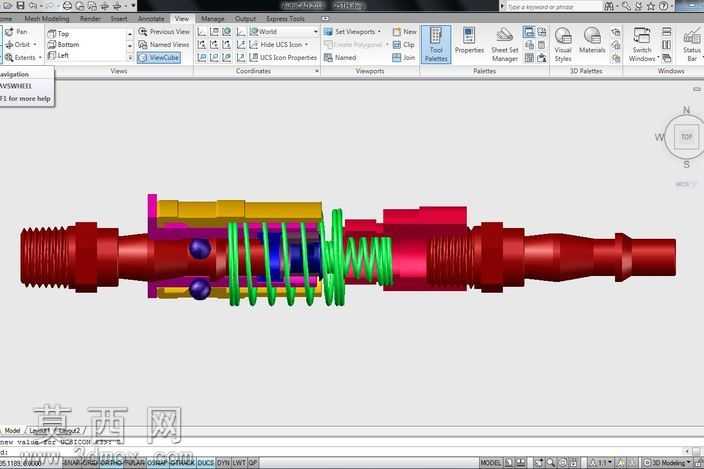Toggle POLAR tracking in status bar
Image resolution: width=704 pixels, height=469 pixels.
click(134, 463)
